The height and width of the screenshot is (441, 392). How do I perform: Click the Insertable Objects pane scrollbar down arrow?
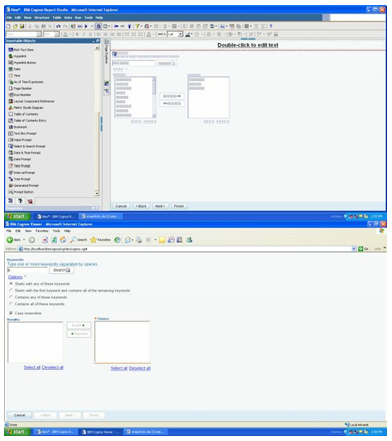coord(97,193)
